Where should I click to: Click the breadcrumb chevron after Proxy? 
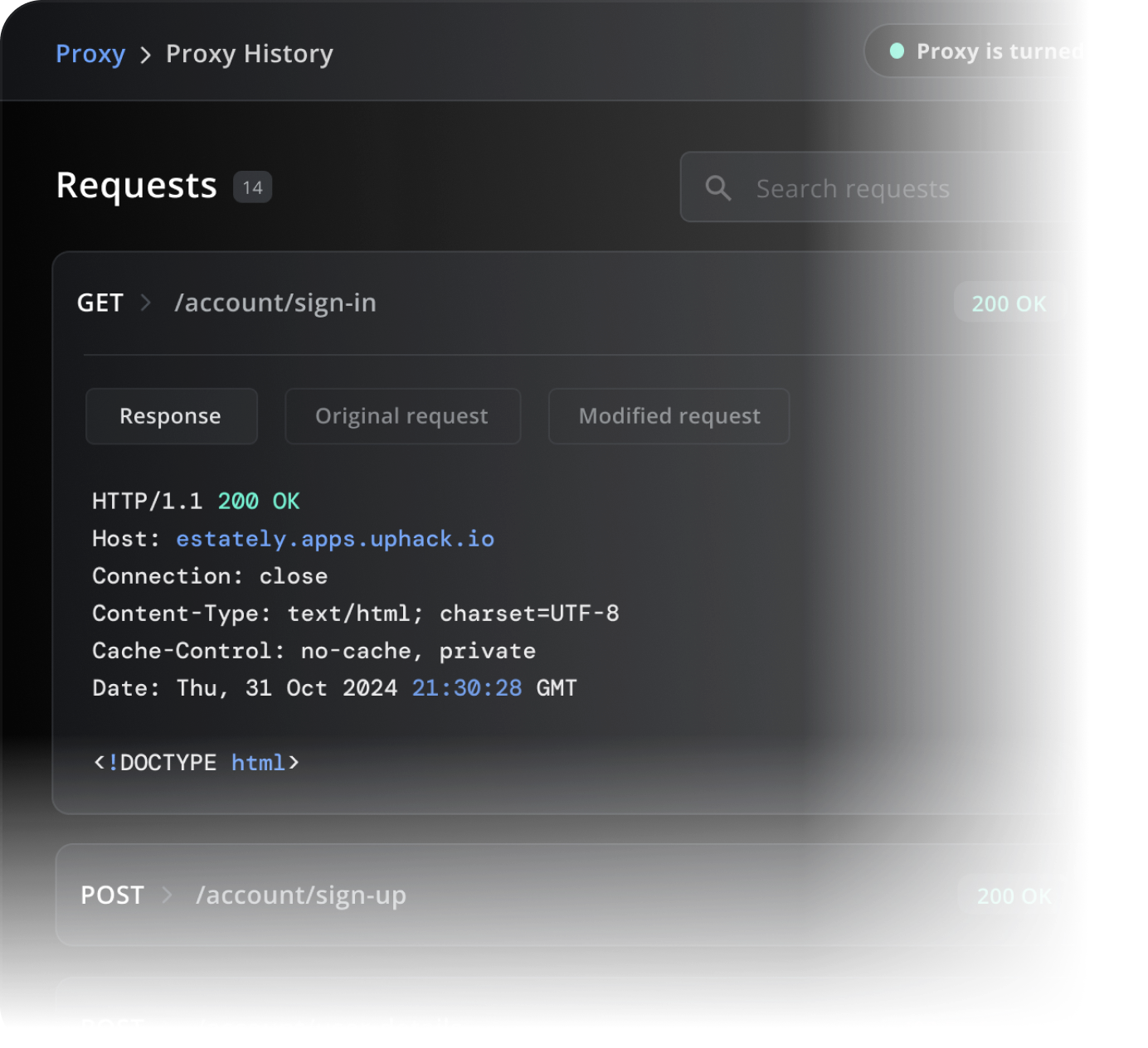pos(146,55)
